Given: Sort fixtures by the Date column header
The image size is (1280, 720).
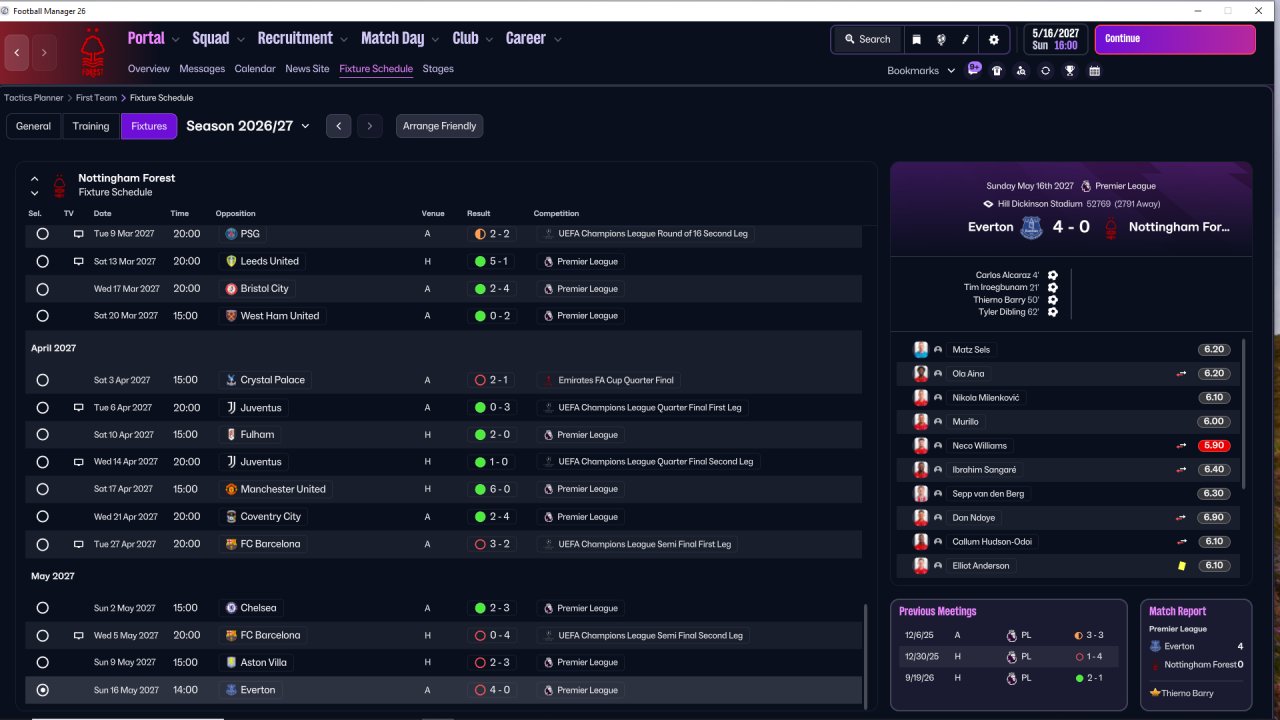Looking at the screenshot, I should tap(103, 213).
